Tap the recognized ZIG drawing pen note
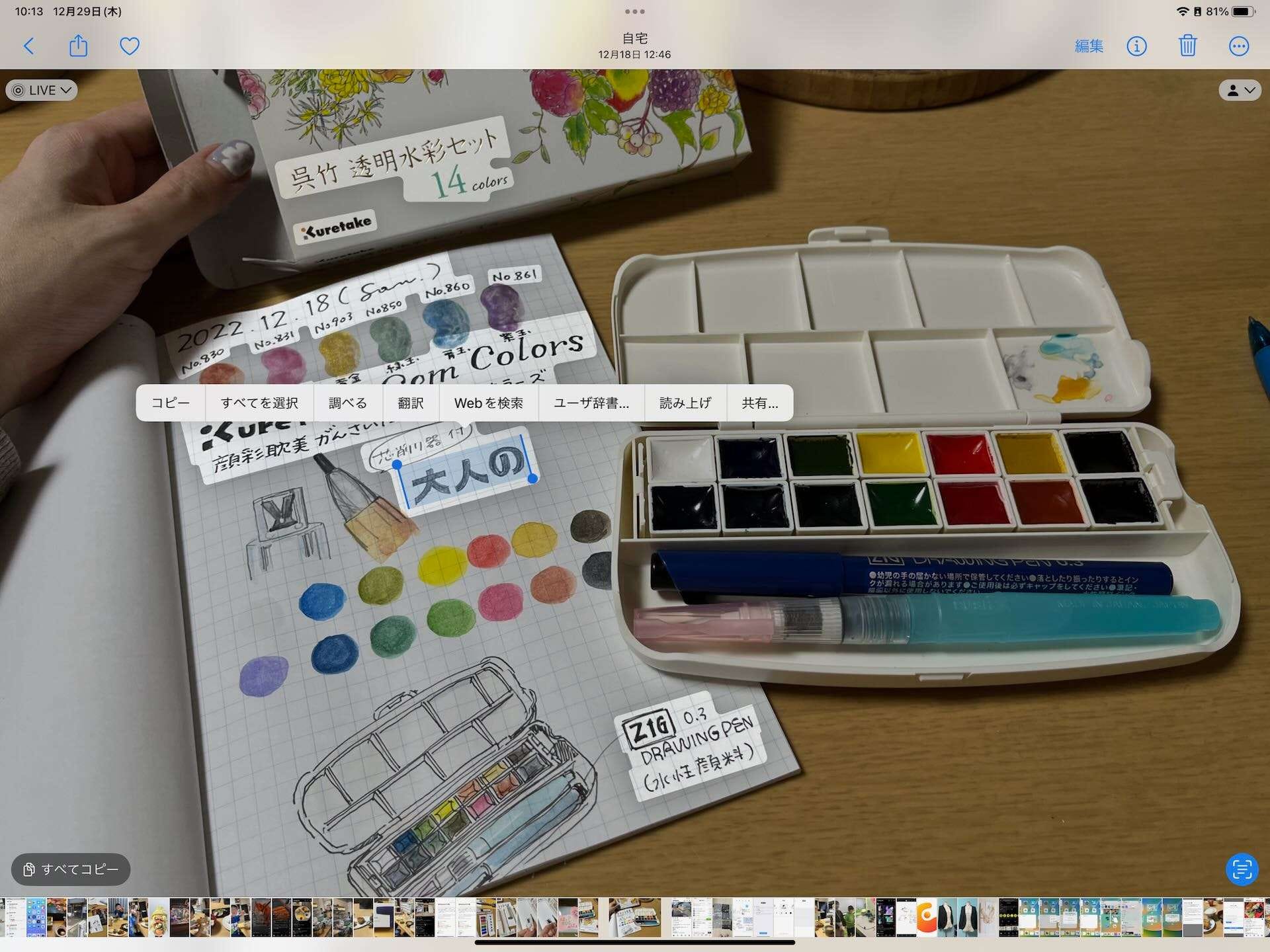 [x=692, y=746]
